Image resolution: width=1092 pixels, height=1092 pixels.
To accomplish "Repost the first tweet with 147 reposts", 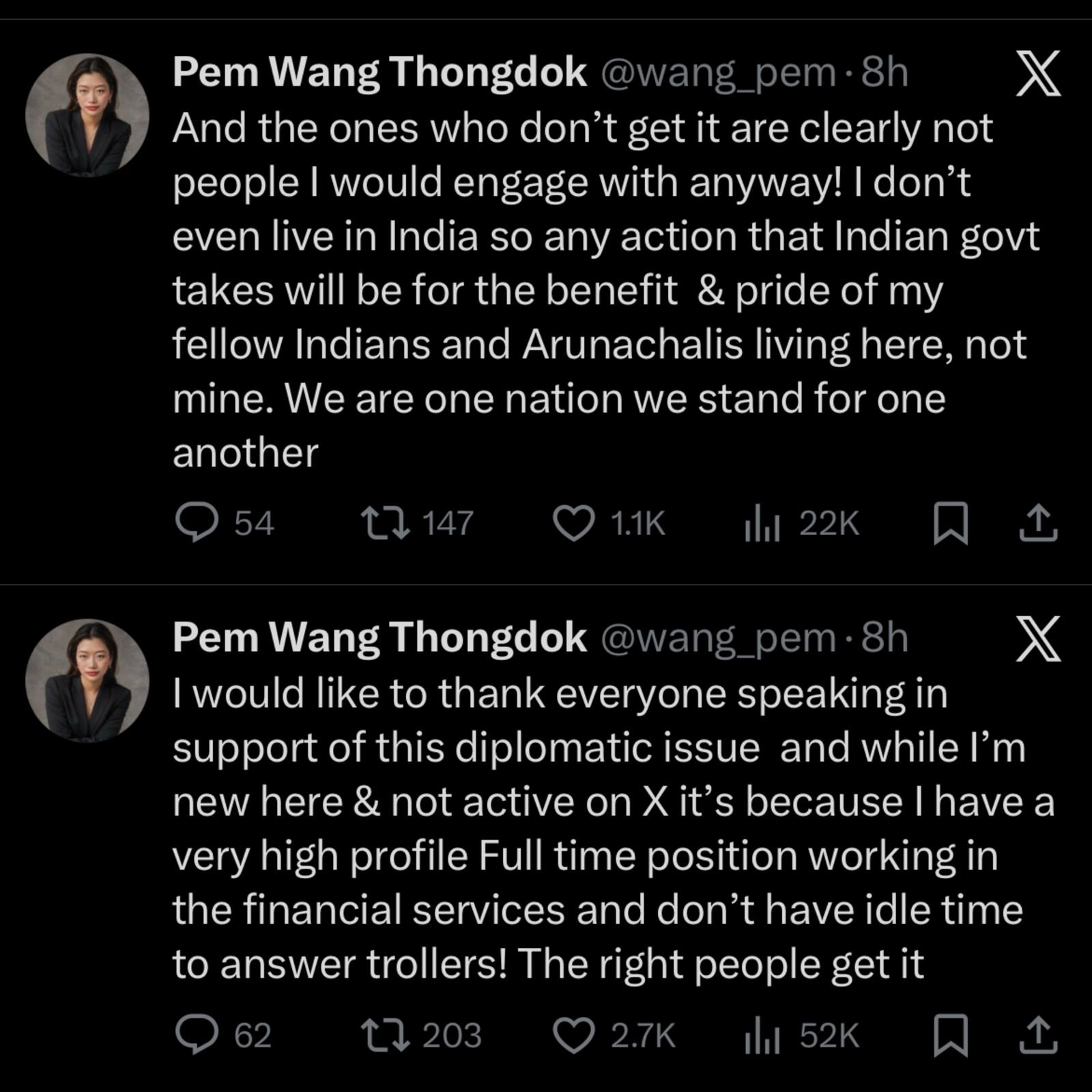I will point(385,523).
